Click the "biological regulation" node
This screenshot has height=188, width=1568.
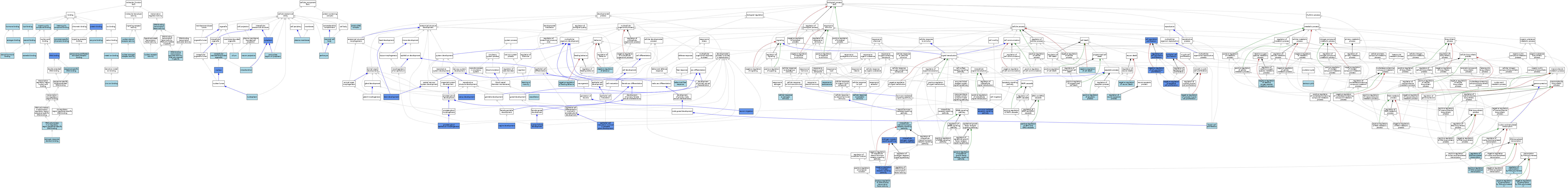[755, 15]
